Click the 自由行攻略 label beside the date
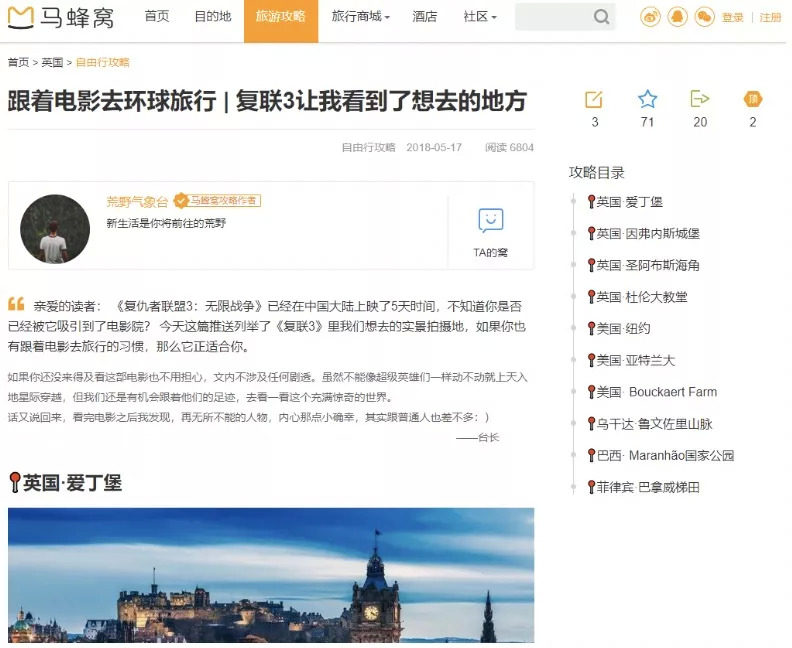 tap(368, 147)
